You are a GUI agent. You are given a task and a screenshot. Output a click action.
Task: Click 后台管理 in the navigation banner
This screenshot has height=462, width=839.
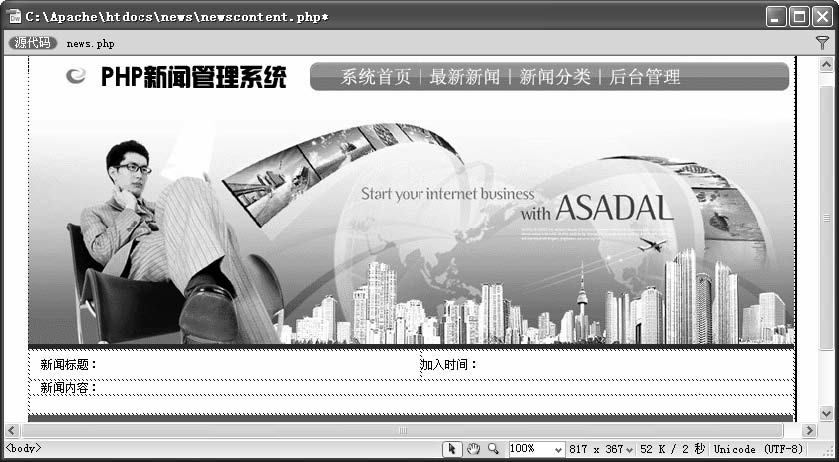pos(645,77)
